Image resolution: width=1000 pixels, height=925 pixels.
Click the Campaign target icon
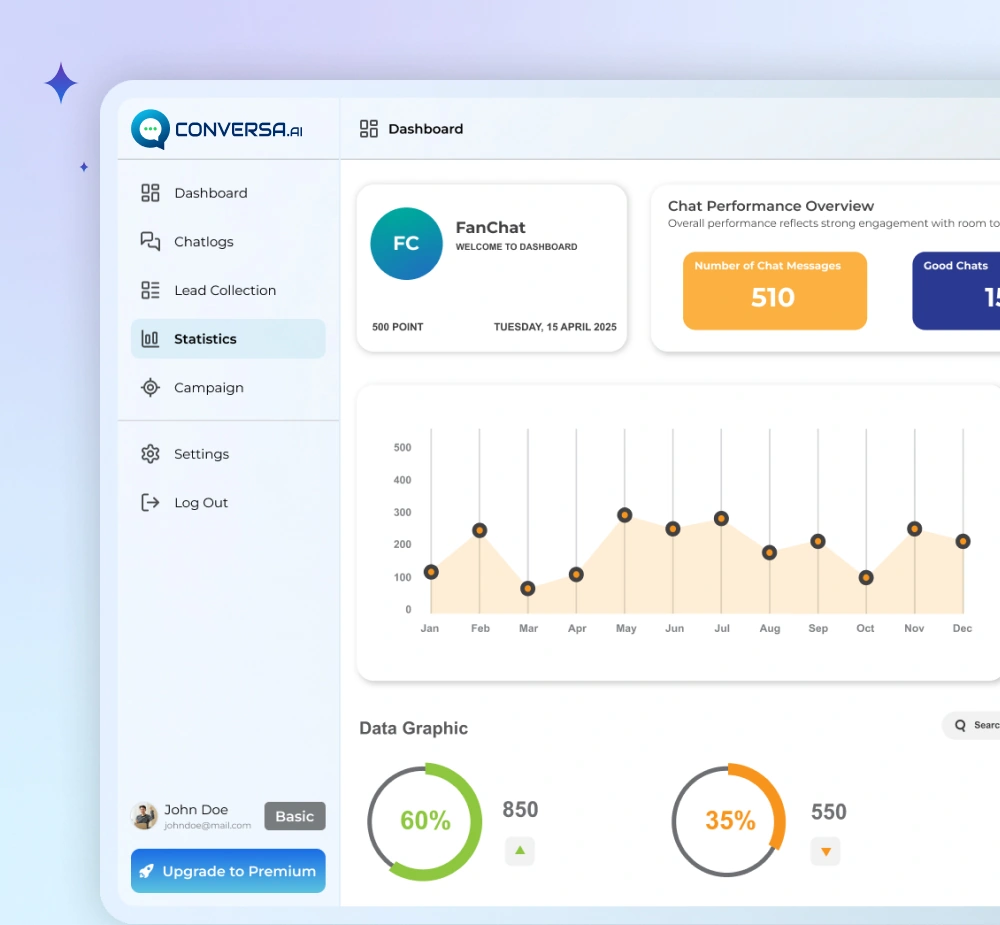click(150, 388)
